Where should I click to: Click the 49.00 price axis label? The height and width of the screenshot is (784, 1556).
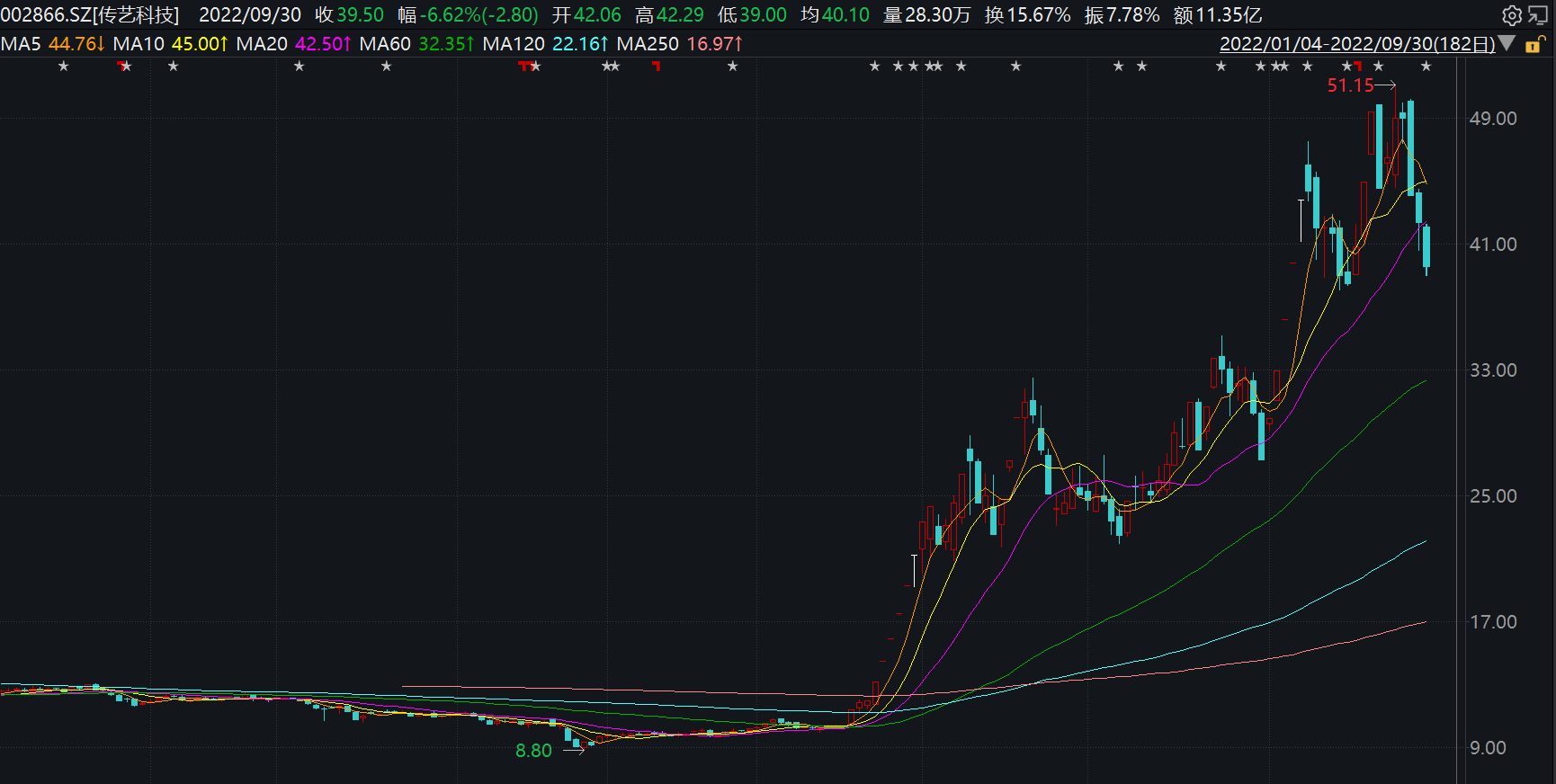click(1493, 119)
